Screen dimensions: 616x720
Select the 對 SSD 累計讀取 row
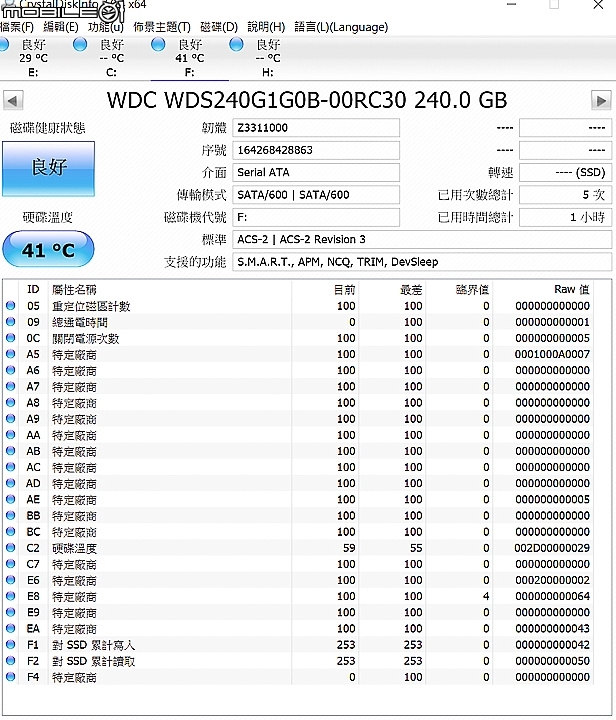[298, 661]
